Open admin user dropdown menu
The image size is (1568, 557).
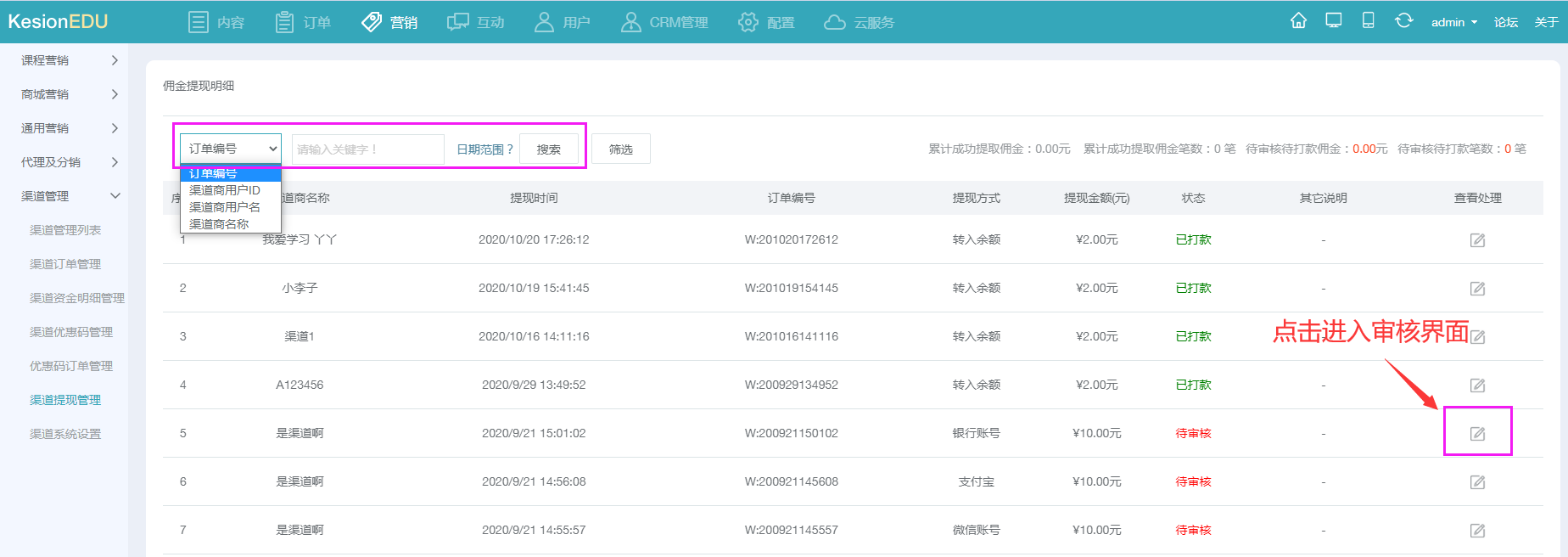tap(1453, 22)
